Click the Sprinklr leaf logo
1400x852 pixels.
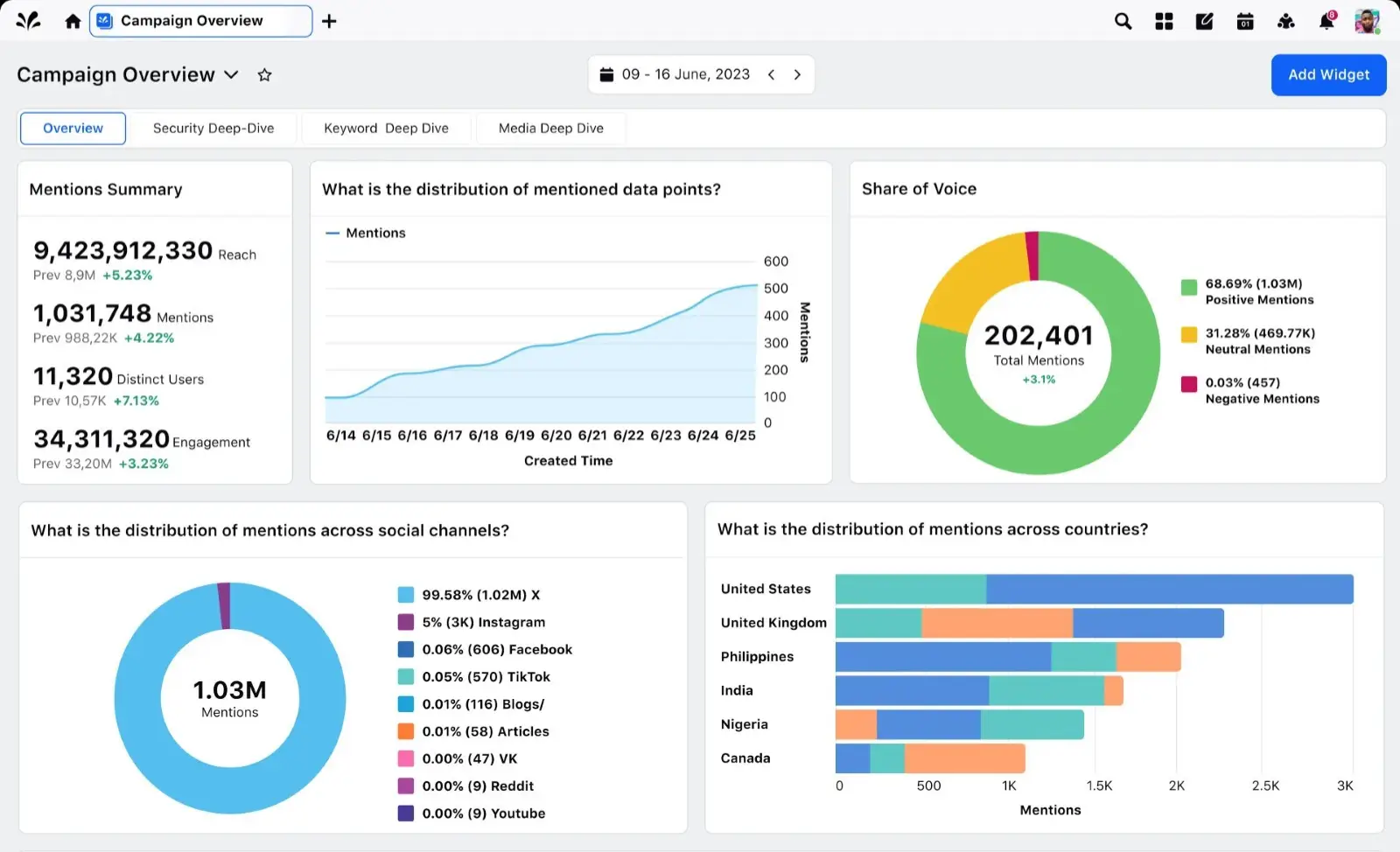click(x=28, y=21)
